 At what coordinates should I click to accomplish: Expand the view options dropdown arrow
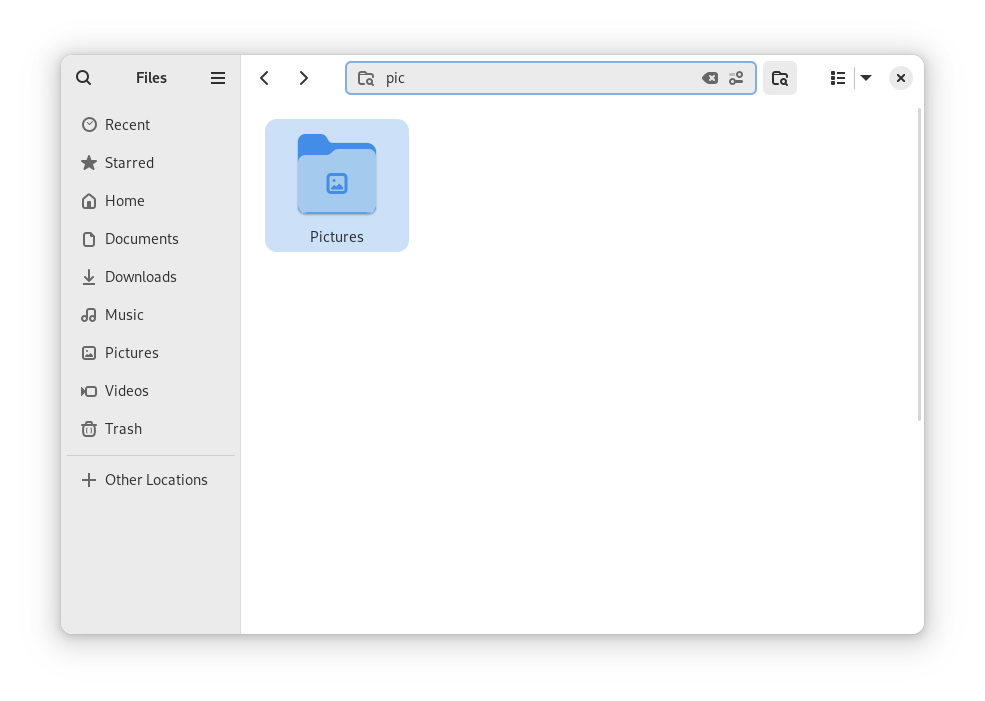866,78
